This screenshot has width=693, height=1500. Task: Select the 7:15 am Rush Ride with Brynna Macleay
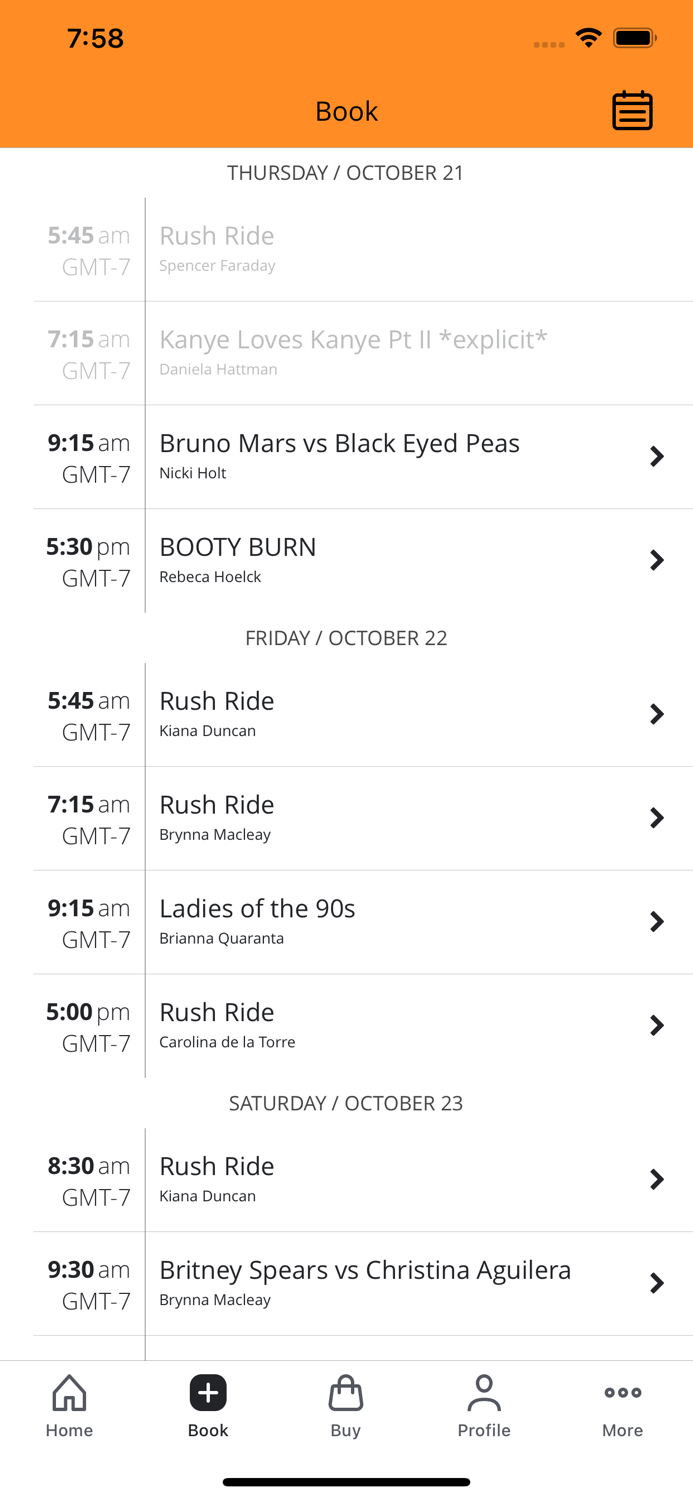pyautogui.click(x=657, y=818)
